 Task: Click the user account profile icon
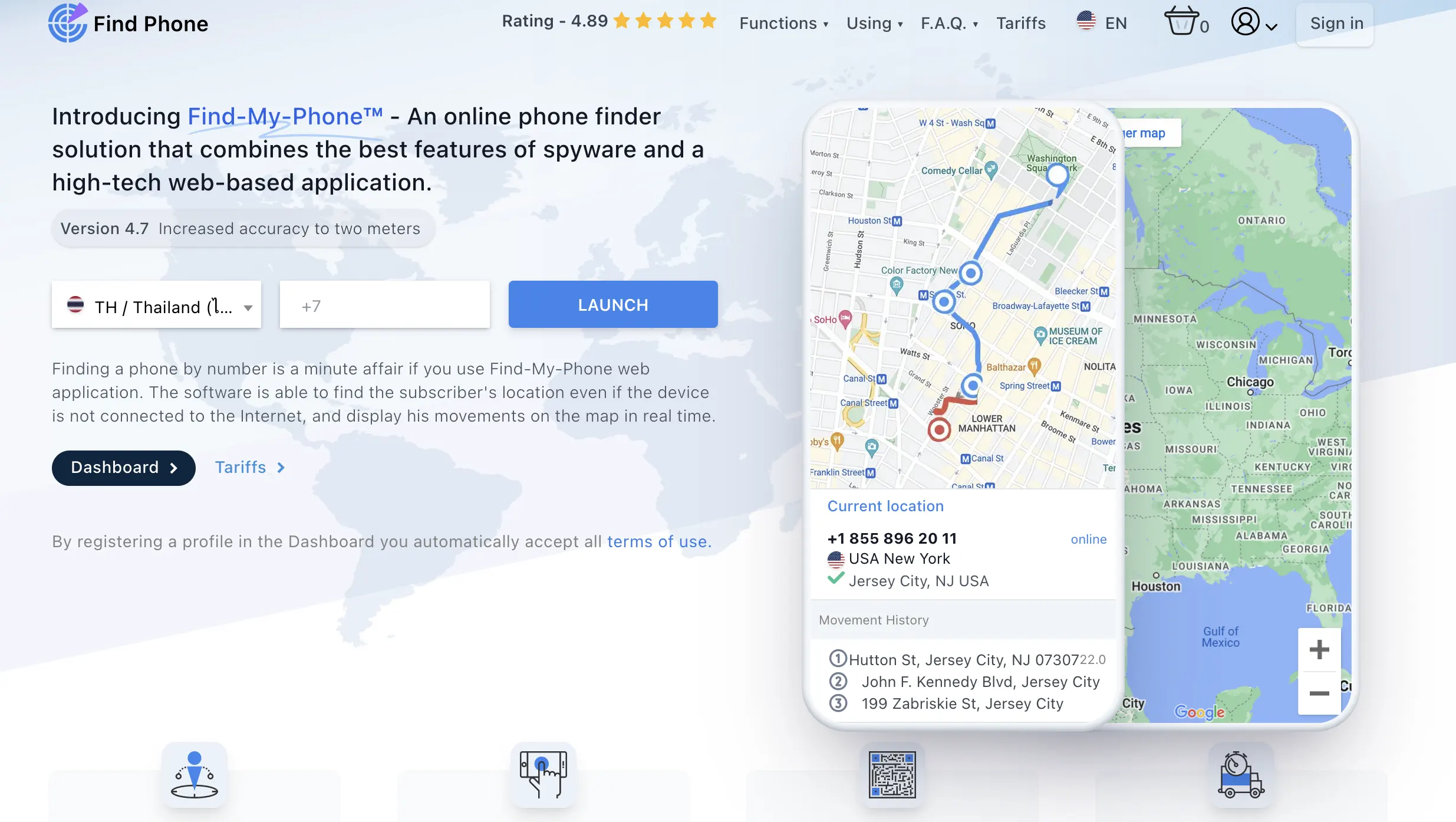point(1247,22)
